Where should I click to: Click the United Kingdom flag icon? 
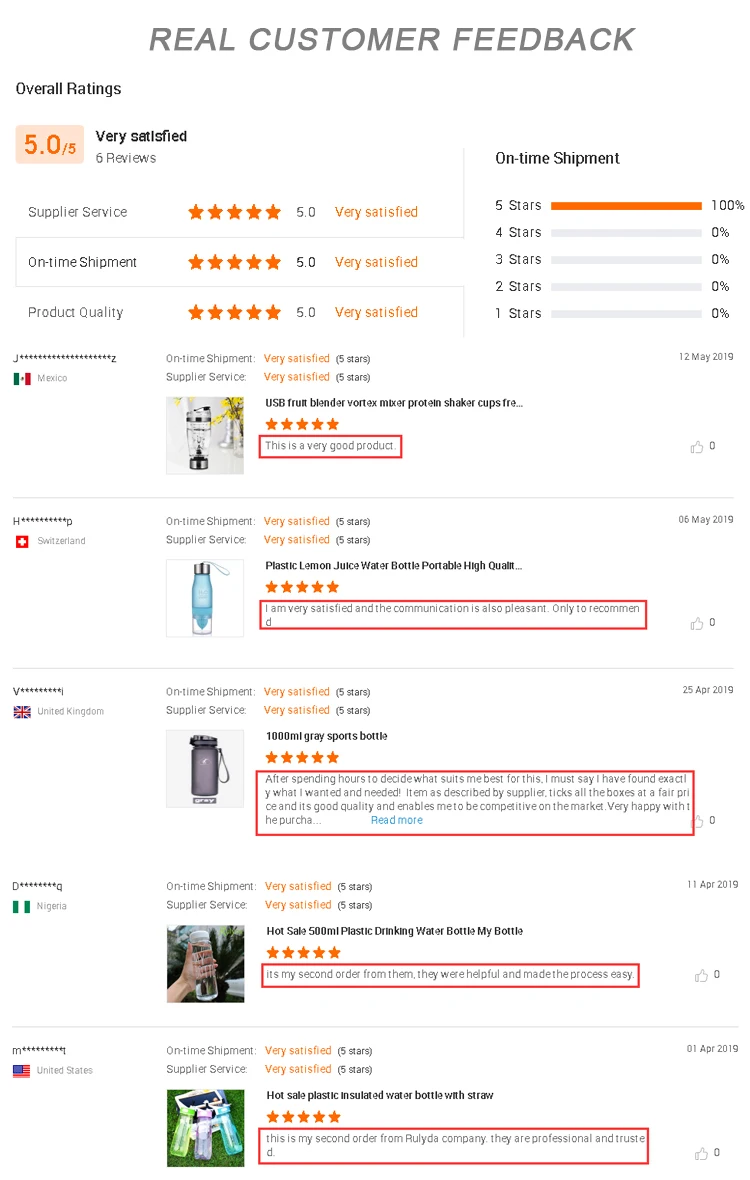pos(22,712)
